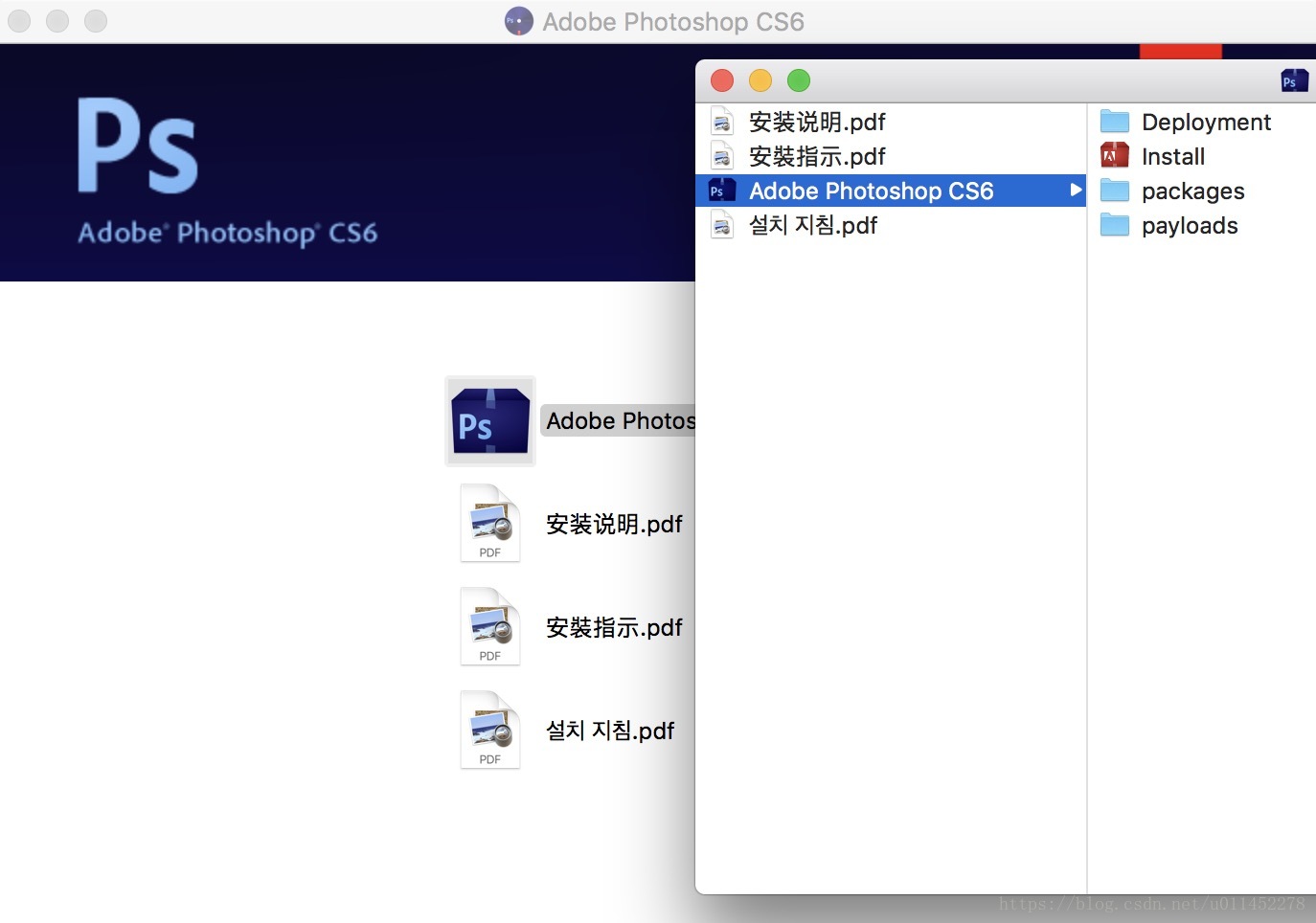This screenshot has width=1316, height=923.
Task: Click small PDF icon beside 설치 지침.pdf in Finder
Action: pyautogui.click(x=722, y=225)
